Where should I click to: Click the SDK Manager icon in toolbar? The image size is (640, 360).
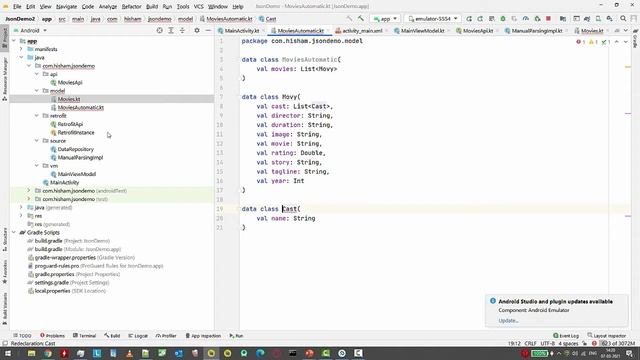609,19
